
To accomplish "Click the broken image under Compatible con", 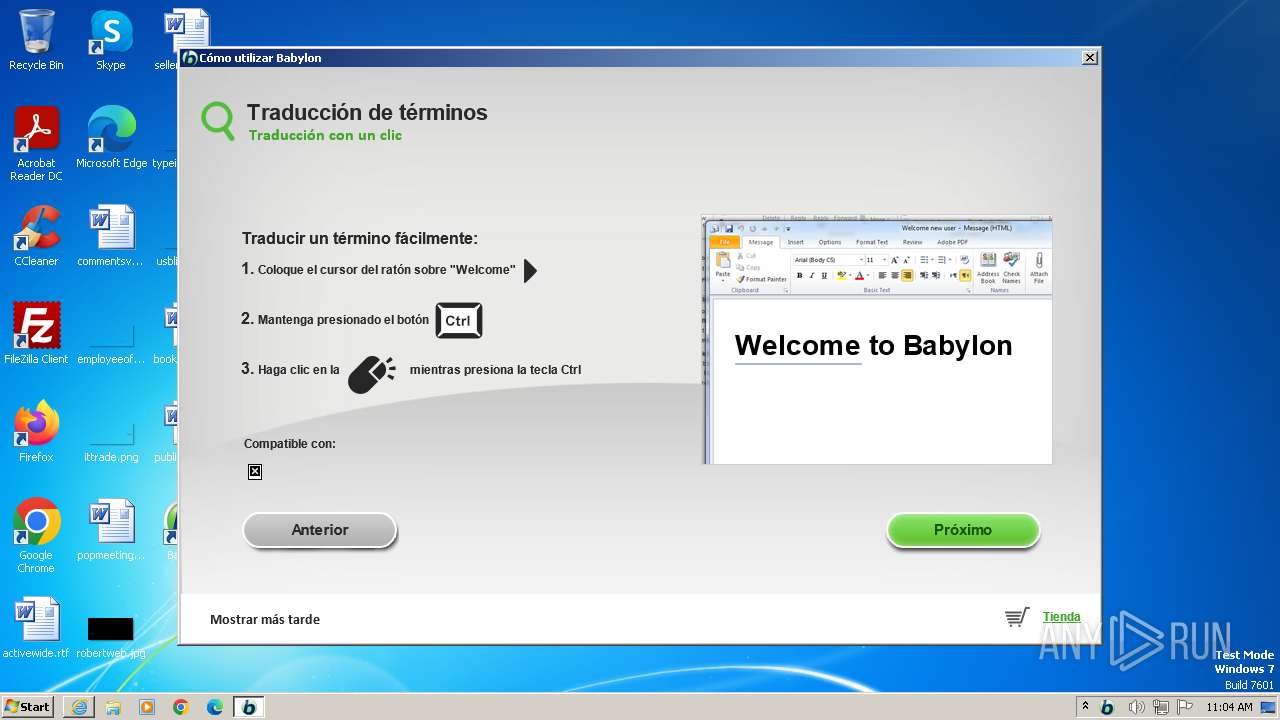I will [255, 471].
